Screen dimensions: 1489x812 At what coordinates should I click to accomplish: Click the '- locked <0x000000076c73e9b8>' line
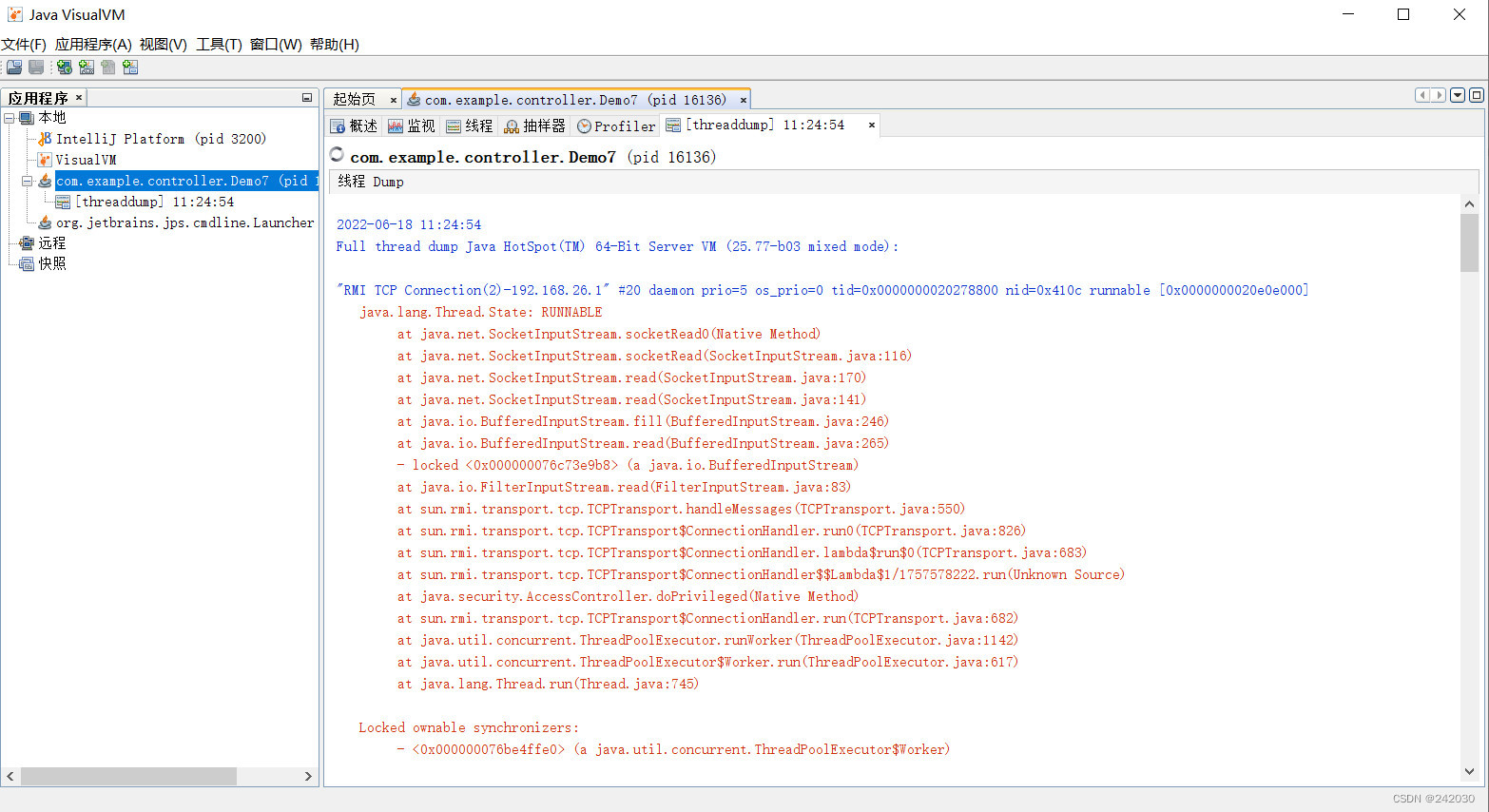pos(628,465)
